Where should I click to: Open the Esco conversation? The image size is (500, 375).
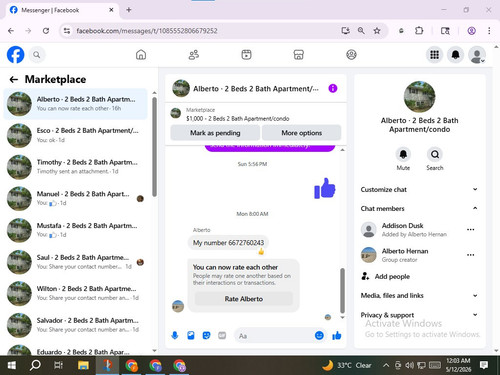coord(75,135)
